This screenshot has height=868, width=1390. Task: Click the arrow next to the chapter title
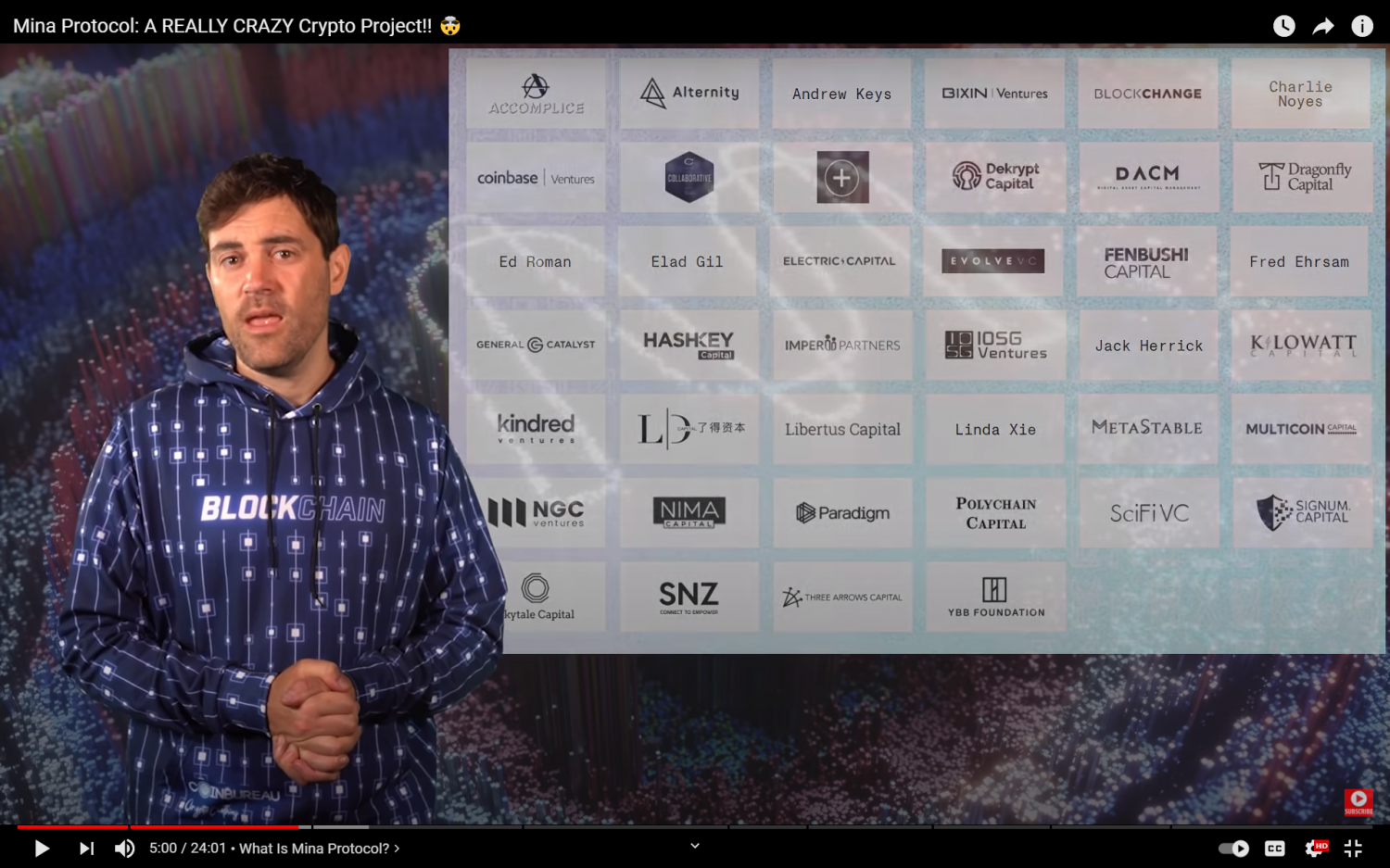pos(398,849)
